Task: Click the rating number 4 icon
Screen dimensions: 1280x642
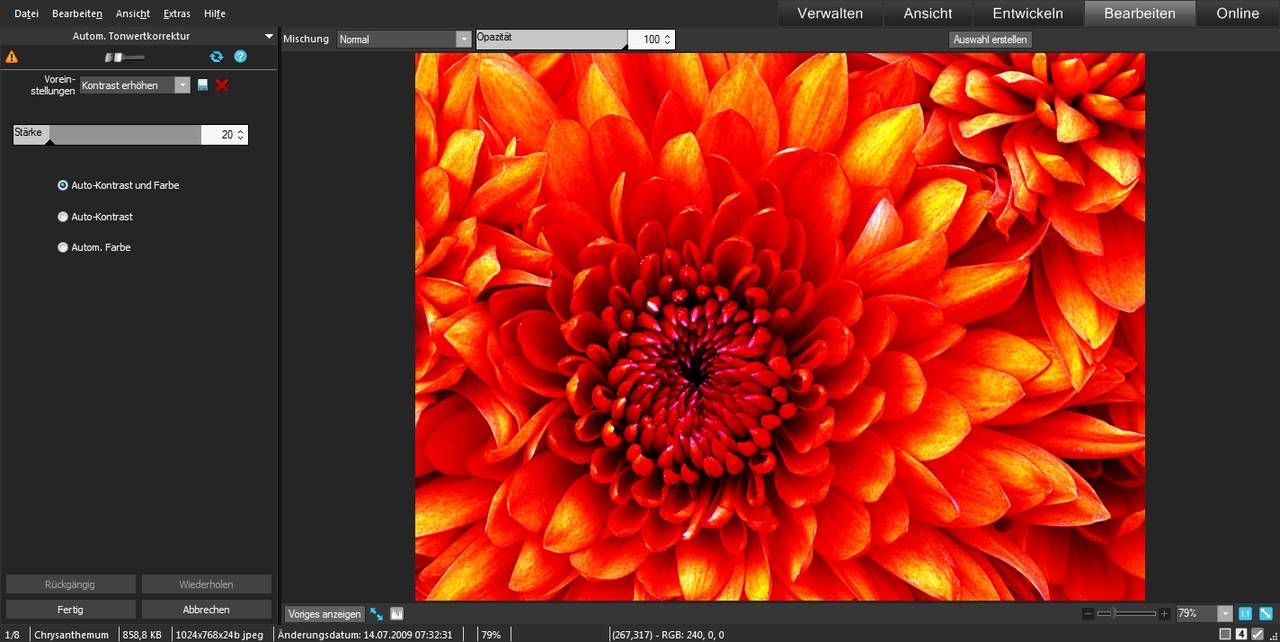Action: [x=1241, y=634]
